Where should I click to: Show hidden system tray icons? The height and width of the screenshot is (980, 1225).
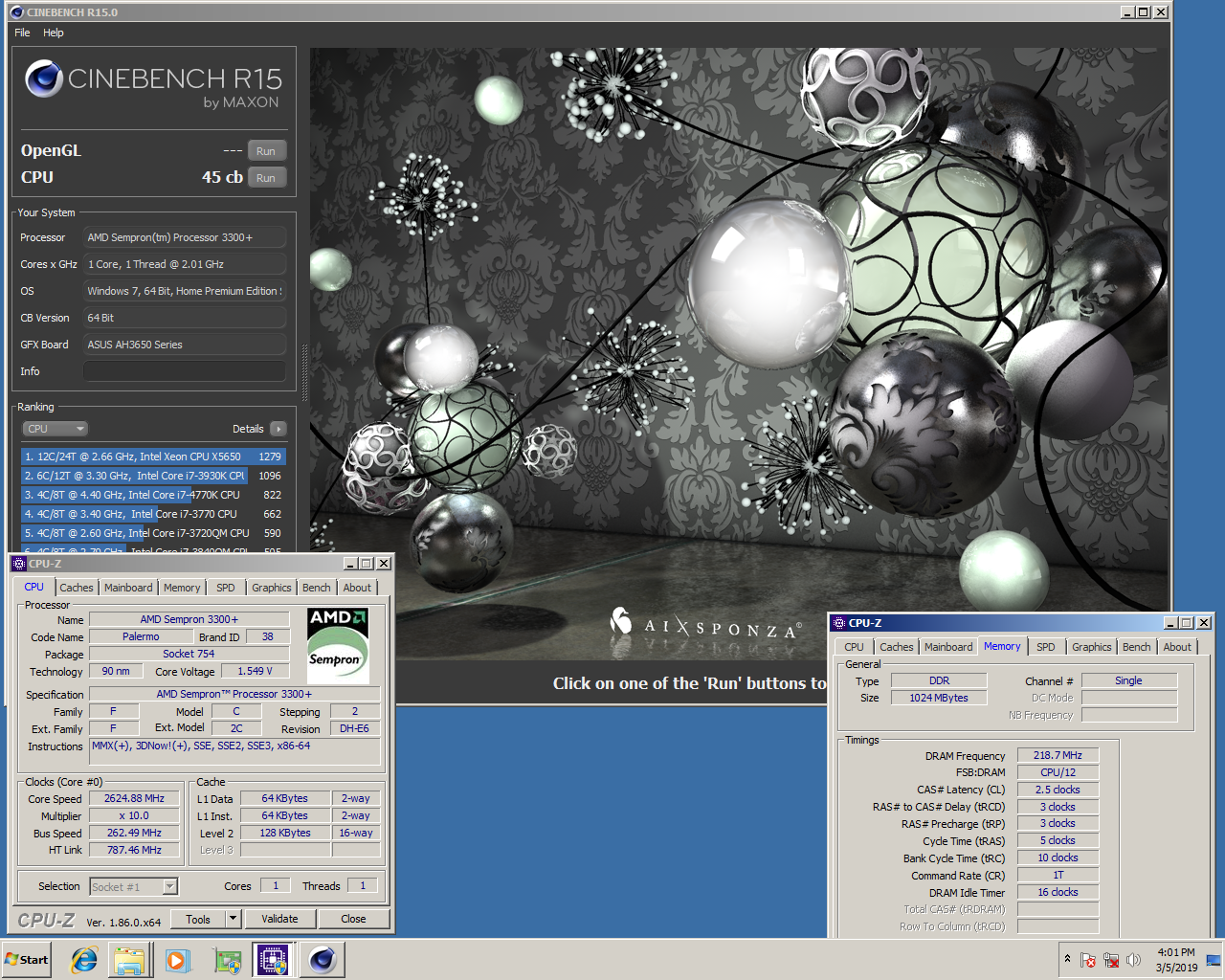click(x=1067, y=959)
